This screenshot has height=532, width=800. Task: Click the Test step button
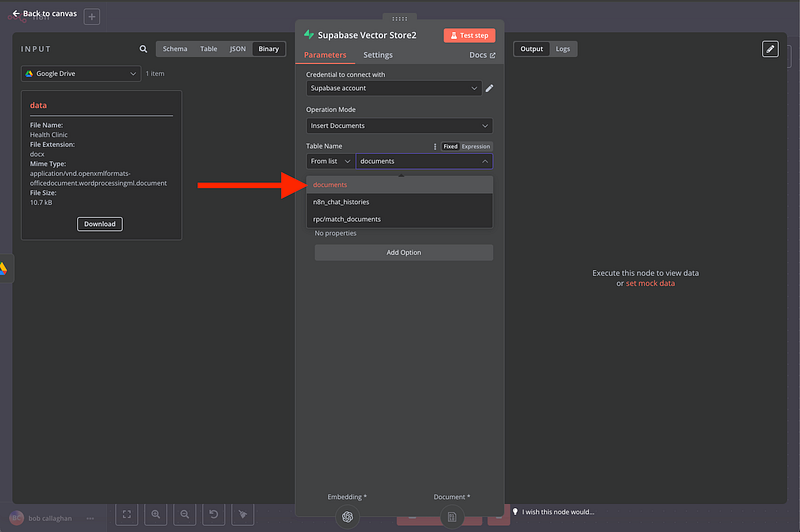469,35
